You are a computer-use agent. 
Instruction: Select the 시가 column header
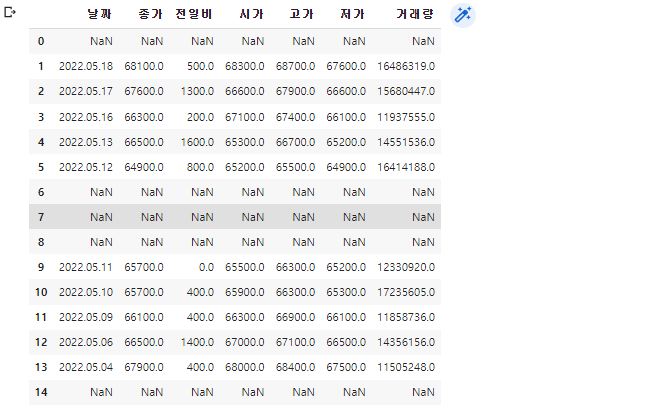(251, 14)
